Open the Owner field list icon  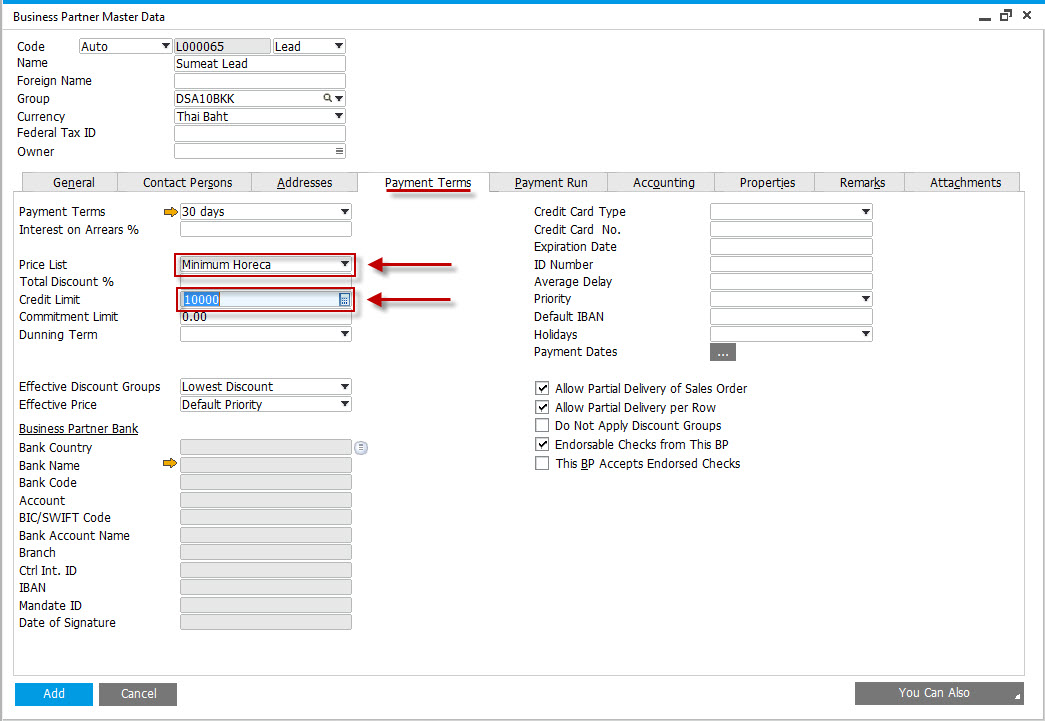click(339, 151)
